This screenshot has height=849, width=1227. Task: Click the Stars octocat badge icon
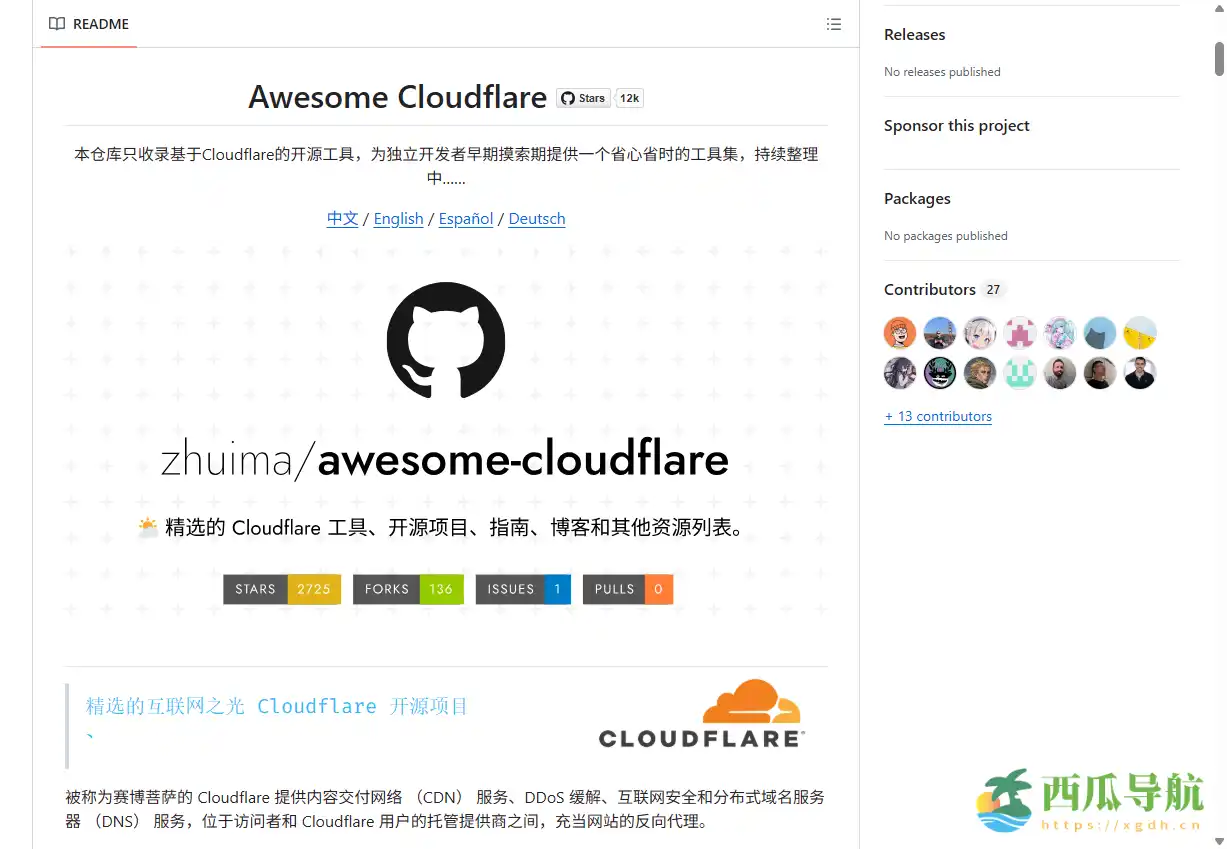tap(568, 98)
